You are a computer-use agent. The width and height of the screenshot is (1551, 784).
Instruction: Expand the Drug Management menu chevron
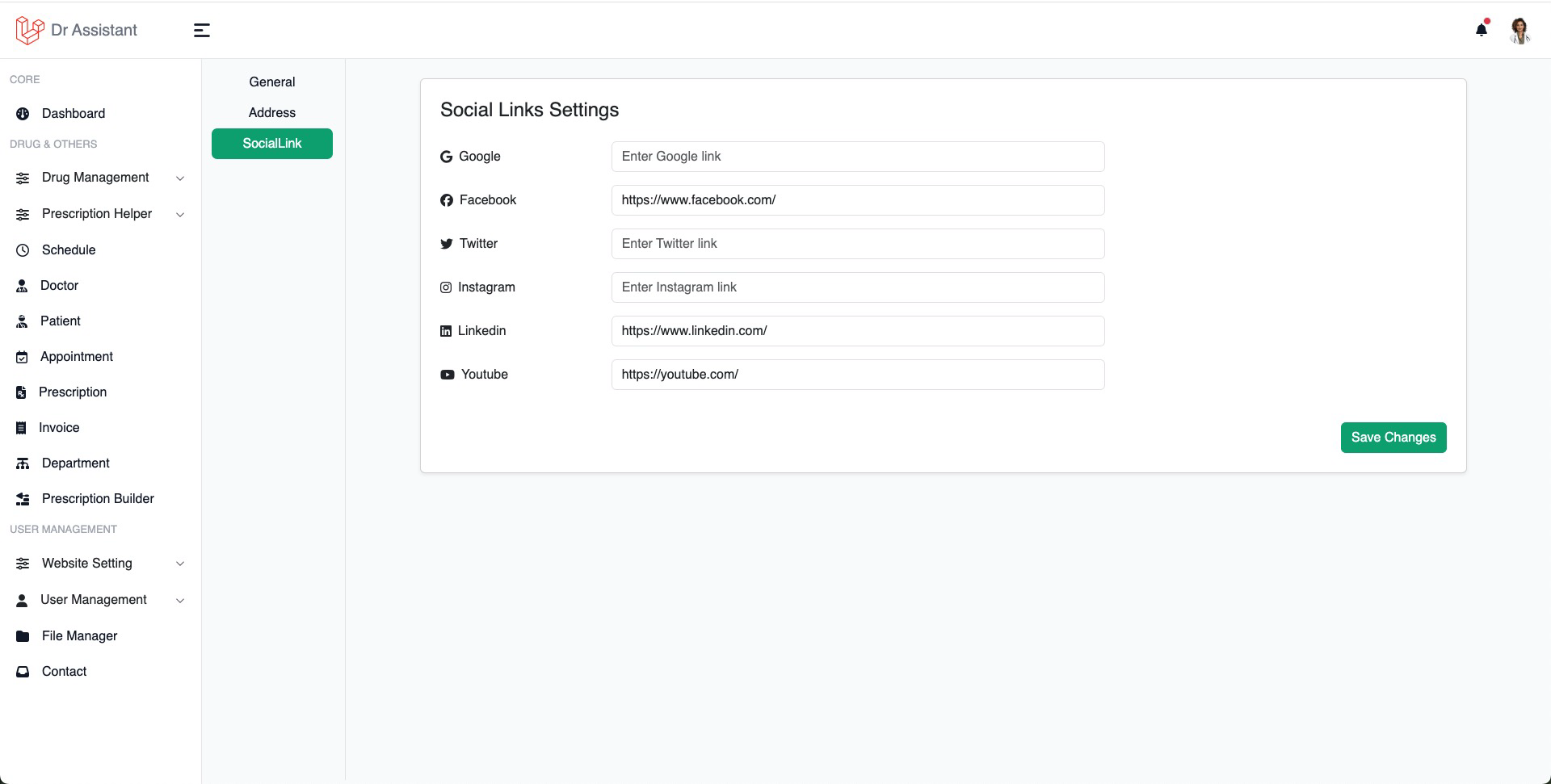(x=180, y=178)
